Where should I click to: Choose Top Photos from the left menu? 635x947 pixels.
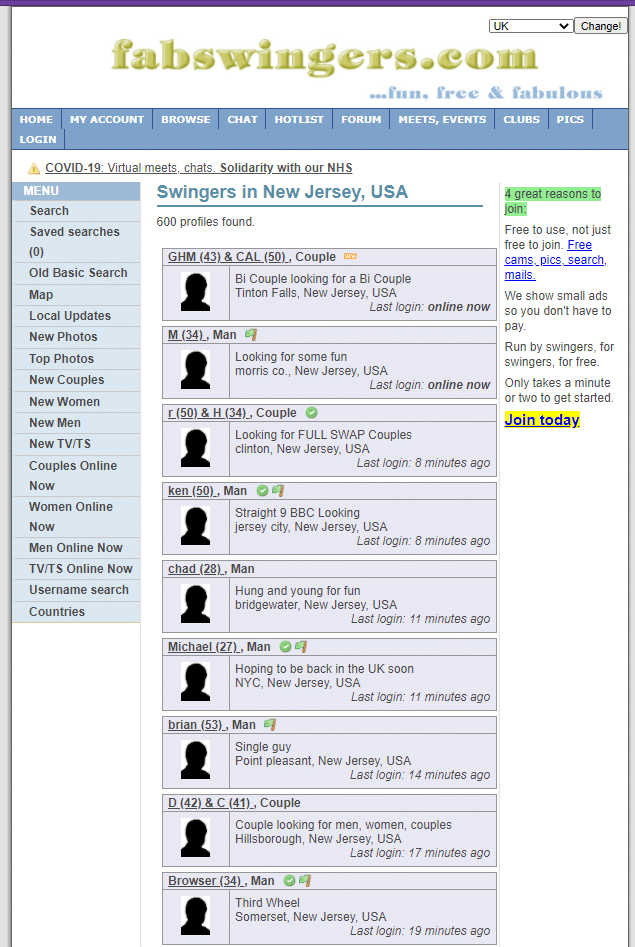pyautogui.click(x=61, y=359)
